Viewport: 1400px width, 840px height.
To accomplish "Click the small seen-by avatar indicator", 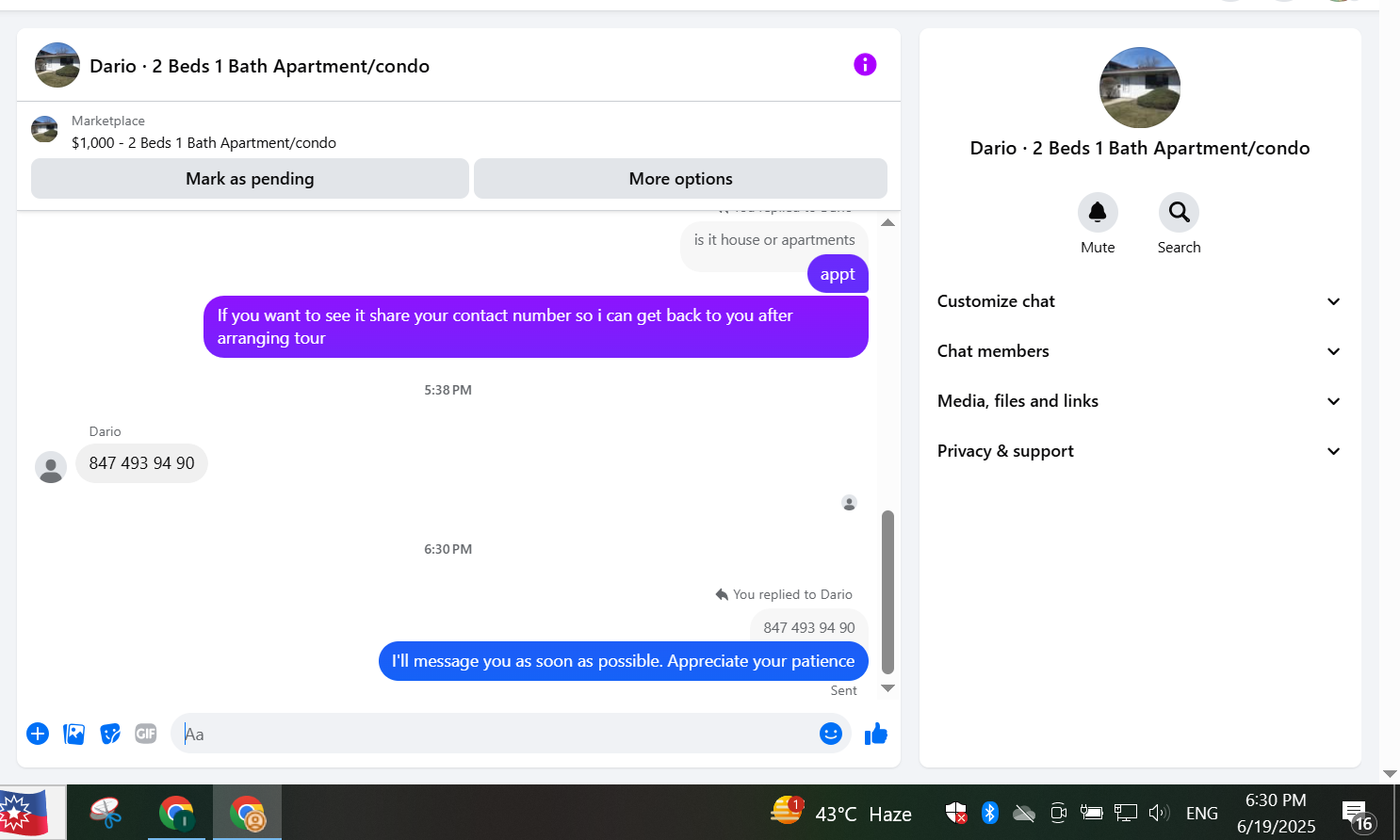I will pyautogui.click(x=849, y=503).
